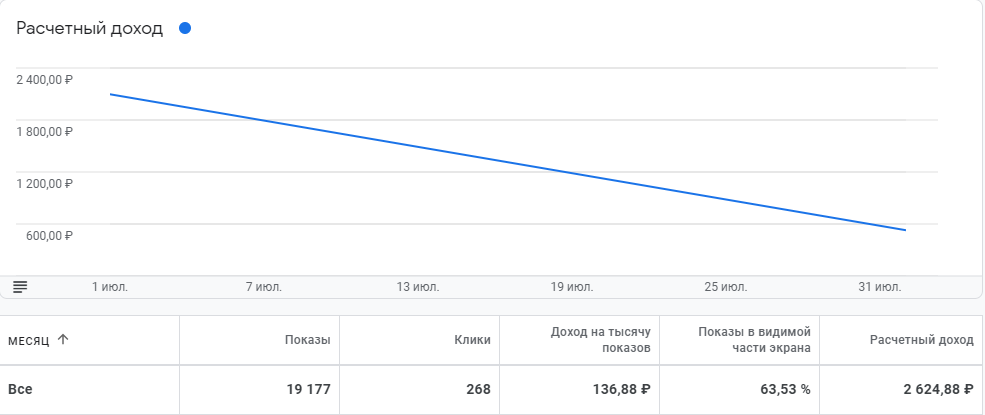Click the 19 июл. date on the axis
Screen dimensions: 985x415
pyautogui.click(x=571, y=287)
